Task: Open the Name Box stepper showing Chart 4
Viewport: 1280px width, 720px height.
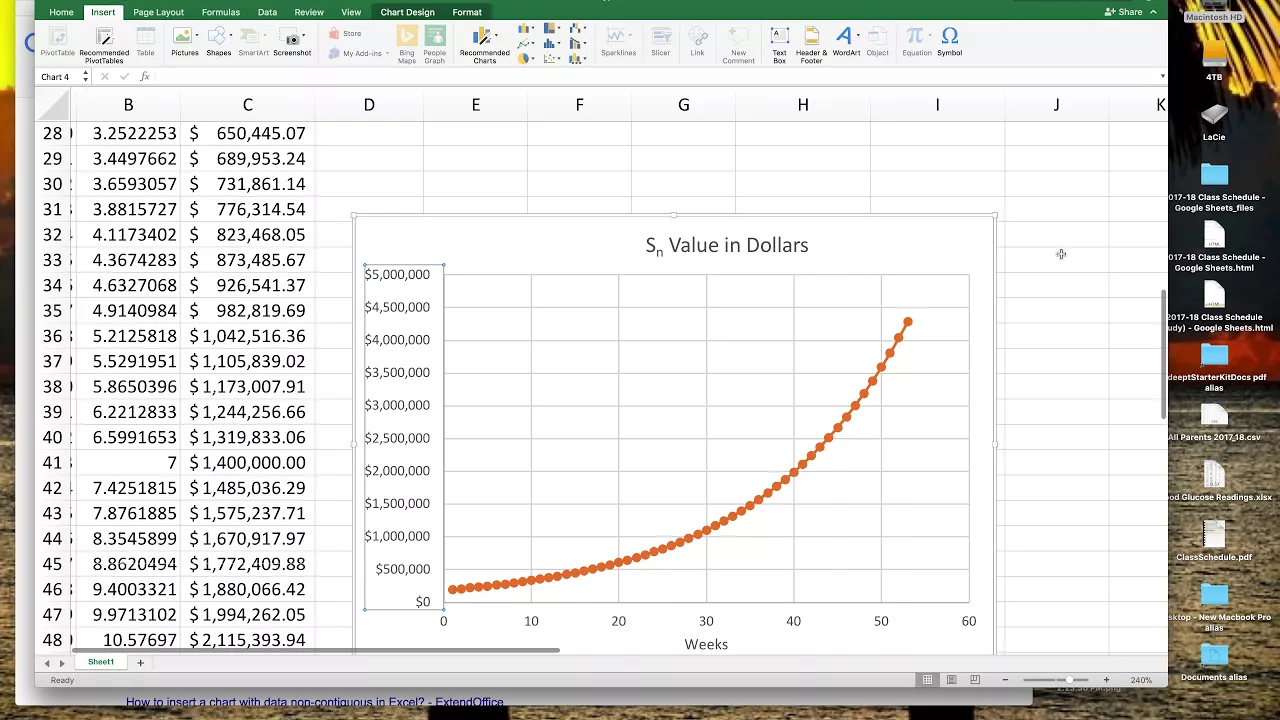Action: pyautogui.click(x=85, y=76)
